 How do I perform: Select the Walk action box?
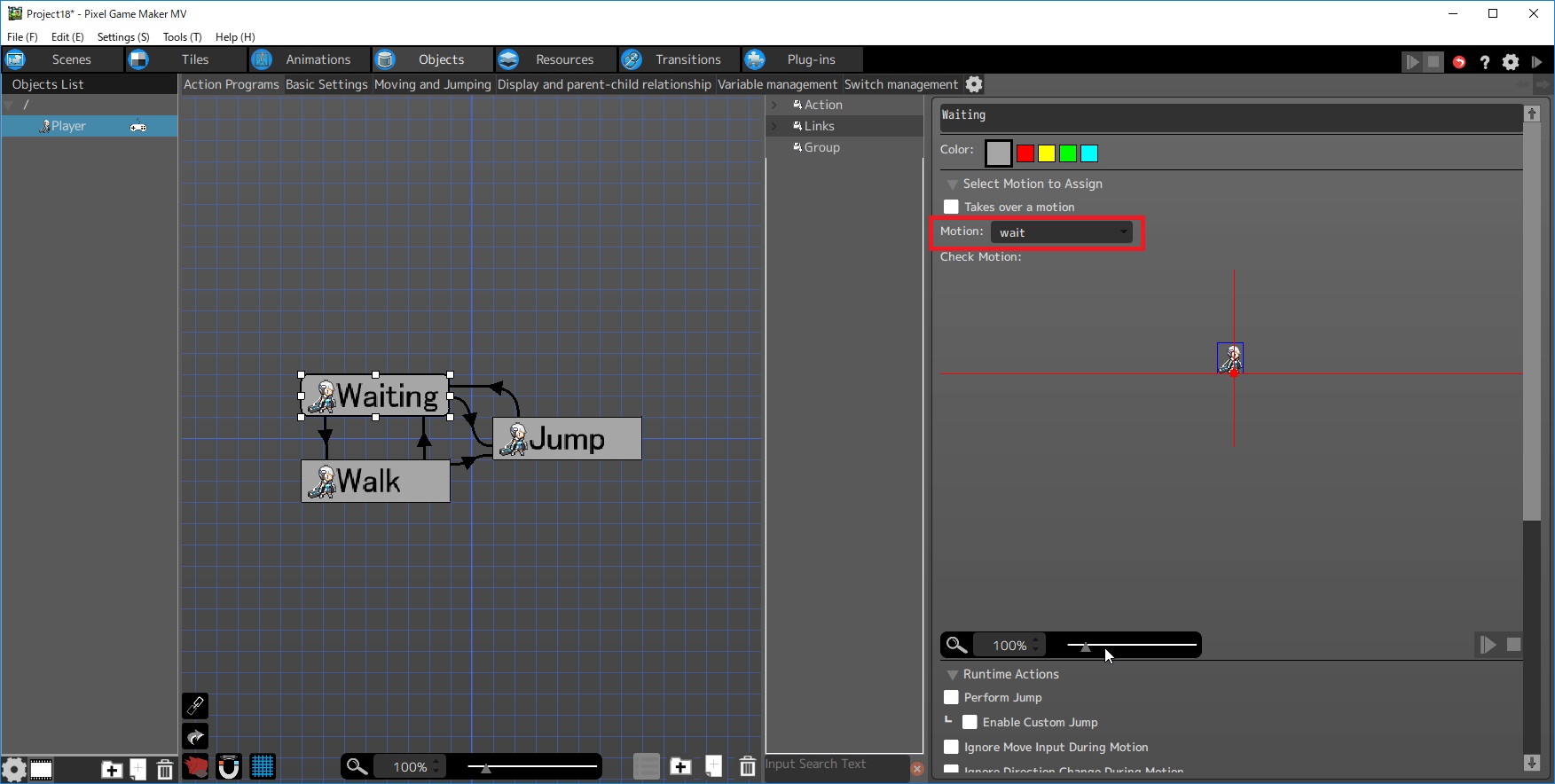[375, 481]
